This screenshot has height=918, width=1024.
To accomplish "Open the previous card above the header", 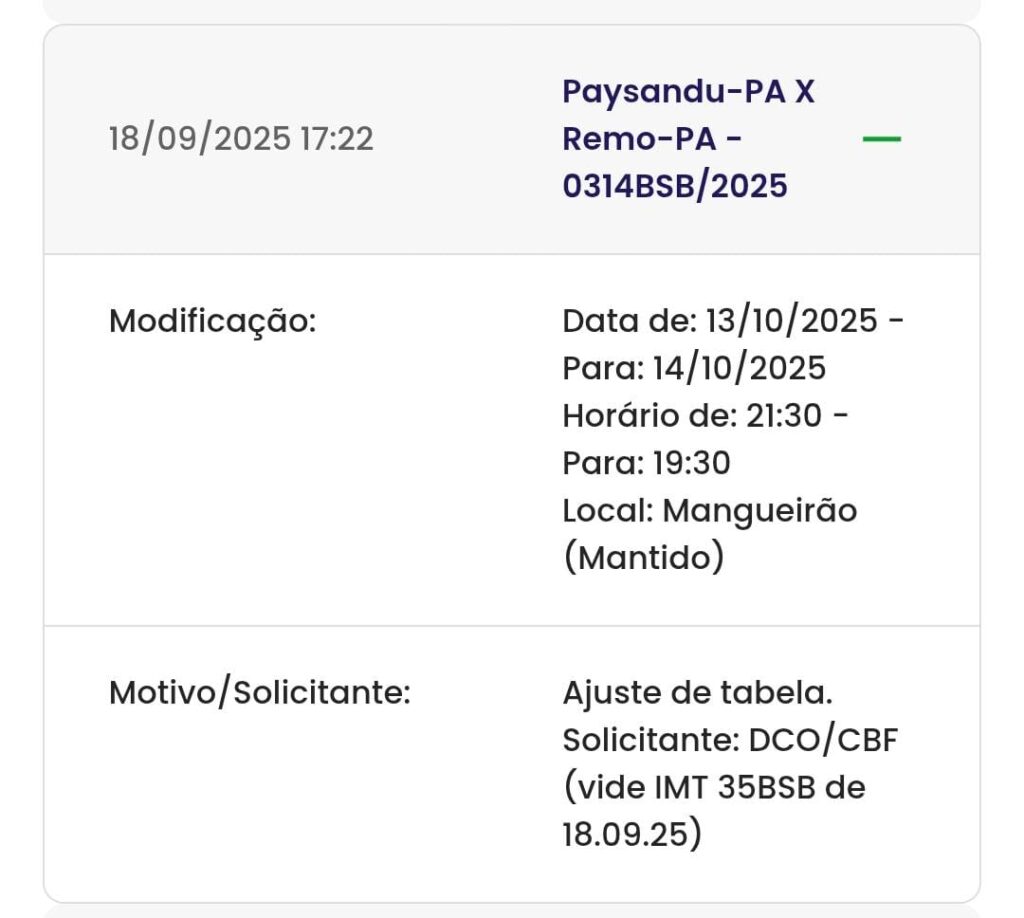I will [x=512, y=9].
